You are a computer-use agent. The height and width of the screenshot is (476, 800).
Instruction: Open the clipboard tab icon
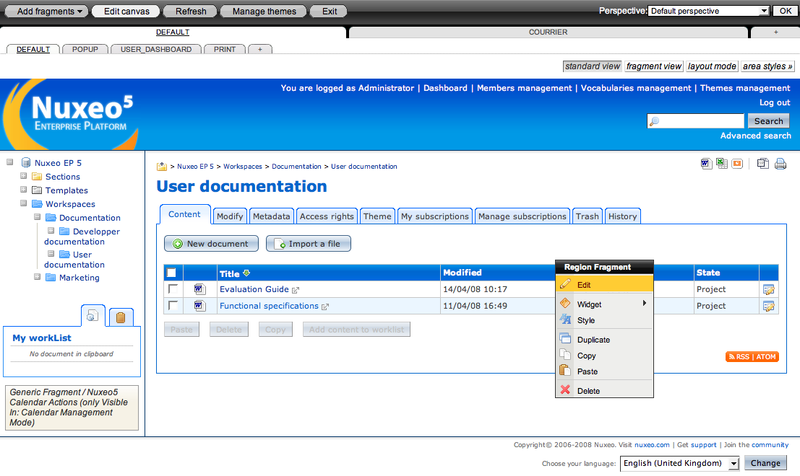coord(120,317)
